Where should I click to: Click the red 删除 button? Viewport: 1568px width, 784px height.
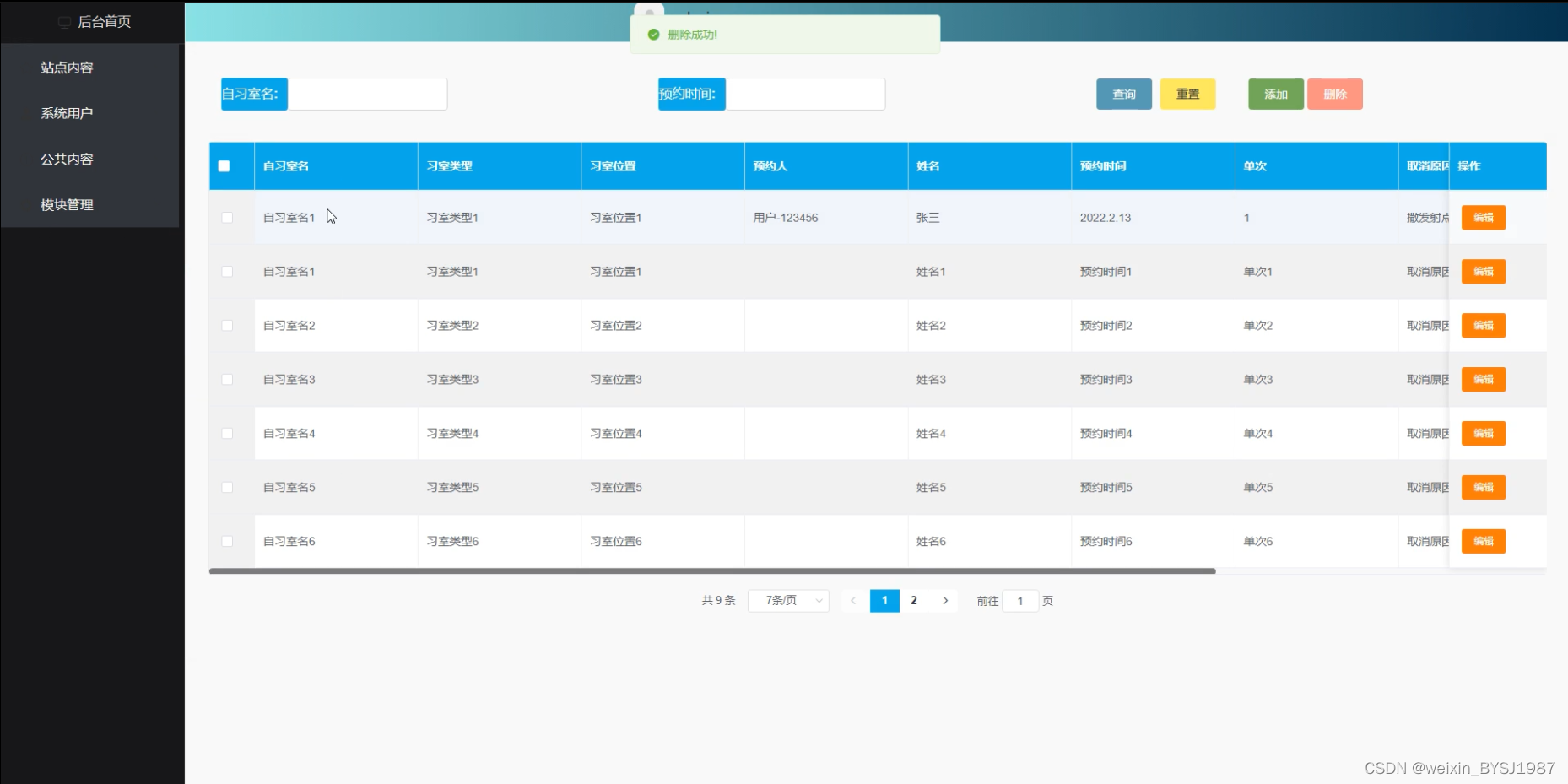1335,95
